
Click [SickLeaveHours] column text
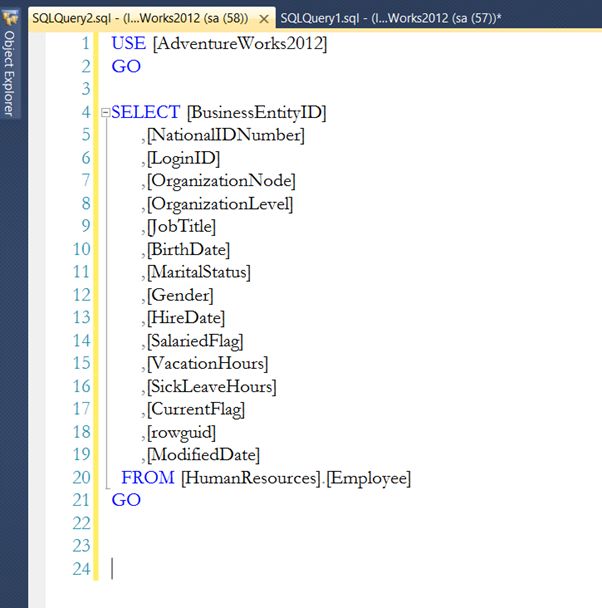[212, 387]
